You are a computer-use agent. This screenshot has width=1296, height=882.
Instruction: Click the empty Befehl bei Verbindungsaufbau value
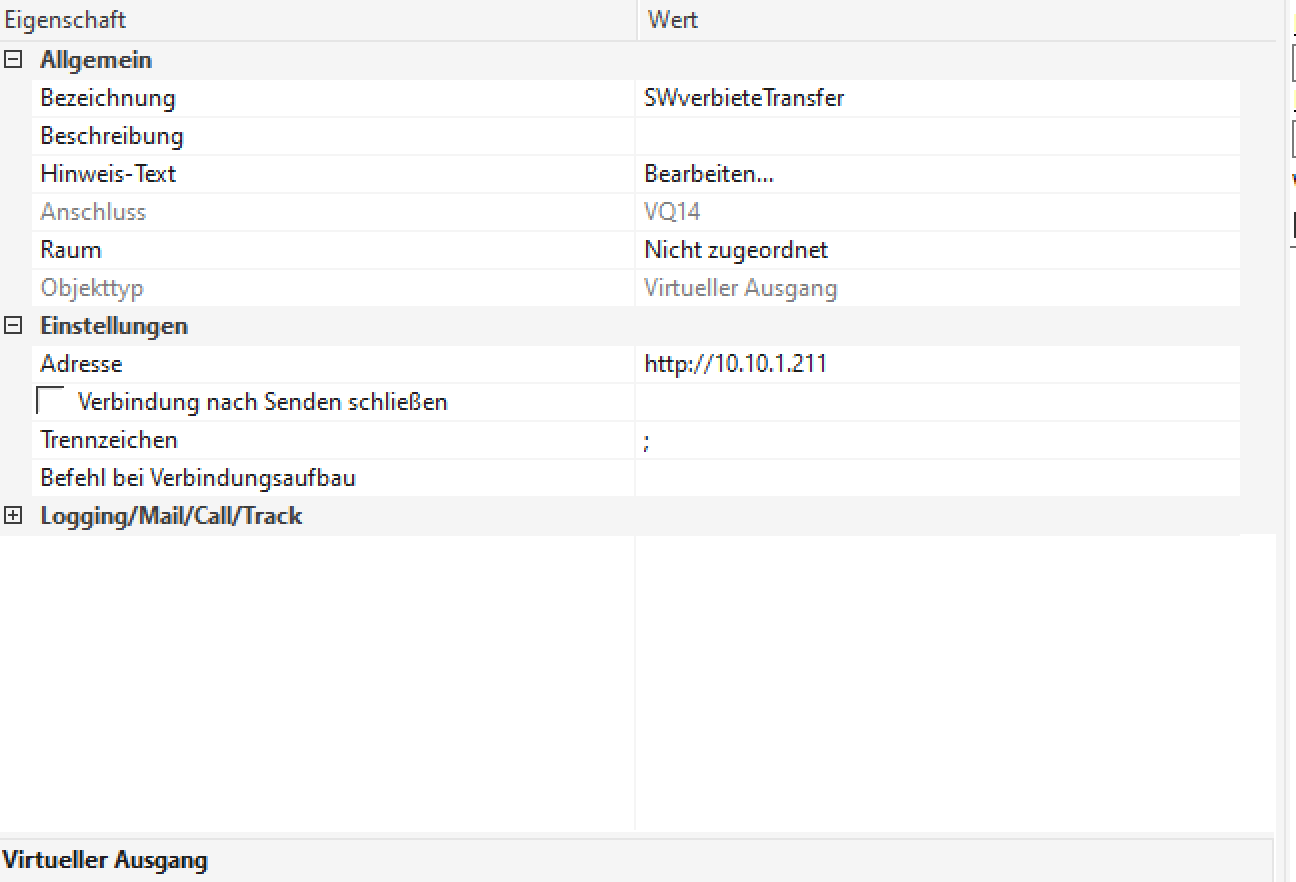pos(936,478)
